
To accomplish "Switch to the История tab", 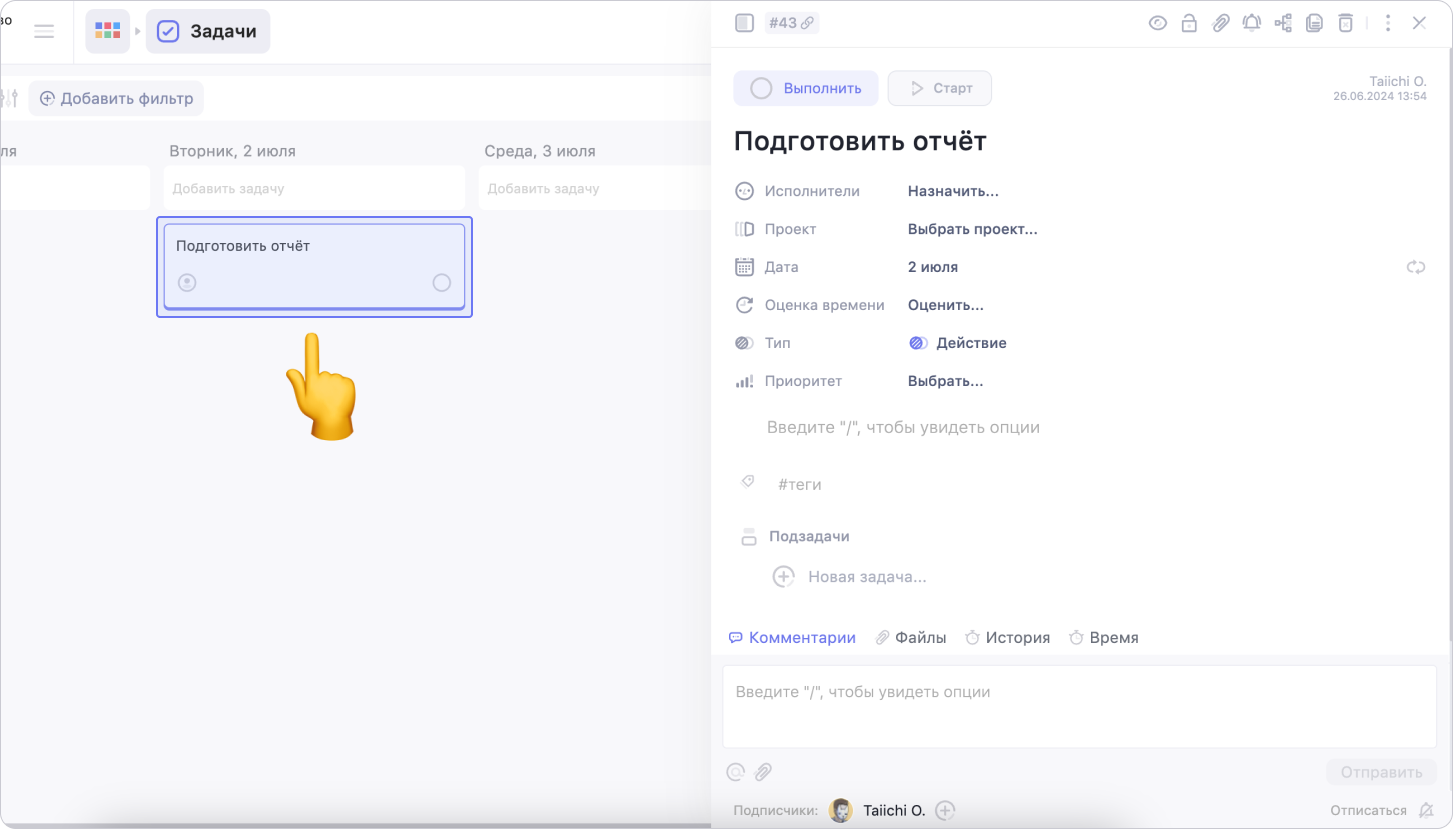I will point(1007,637).
